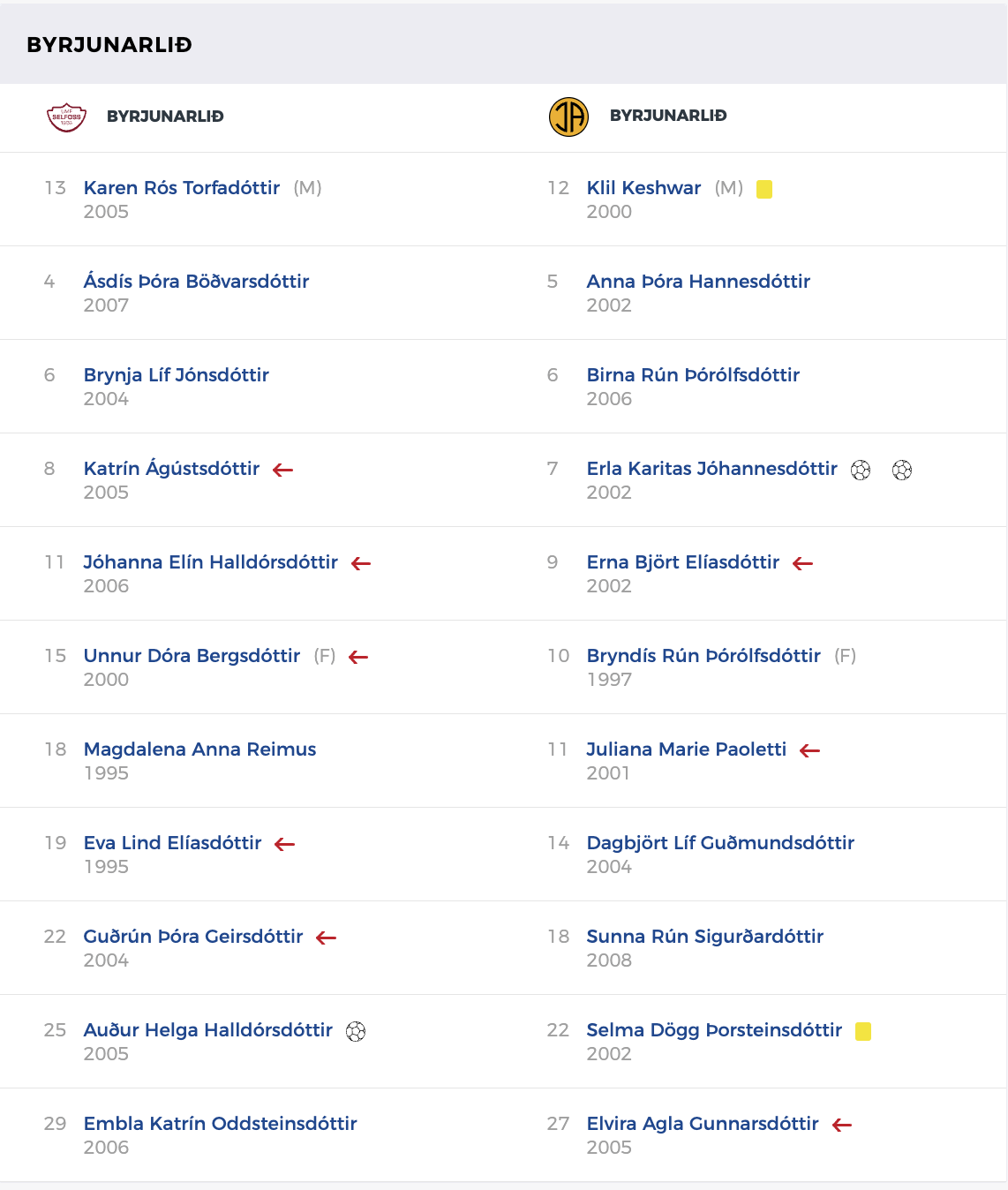Open Bryndís Rún Þórólfsdóttir's player page
1008x1190 pixels.
tap(703, 656)
